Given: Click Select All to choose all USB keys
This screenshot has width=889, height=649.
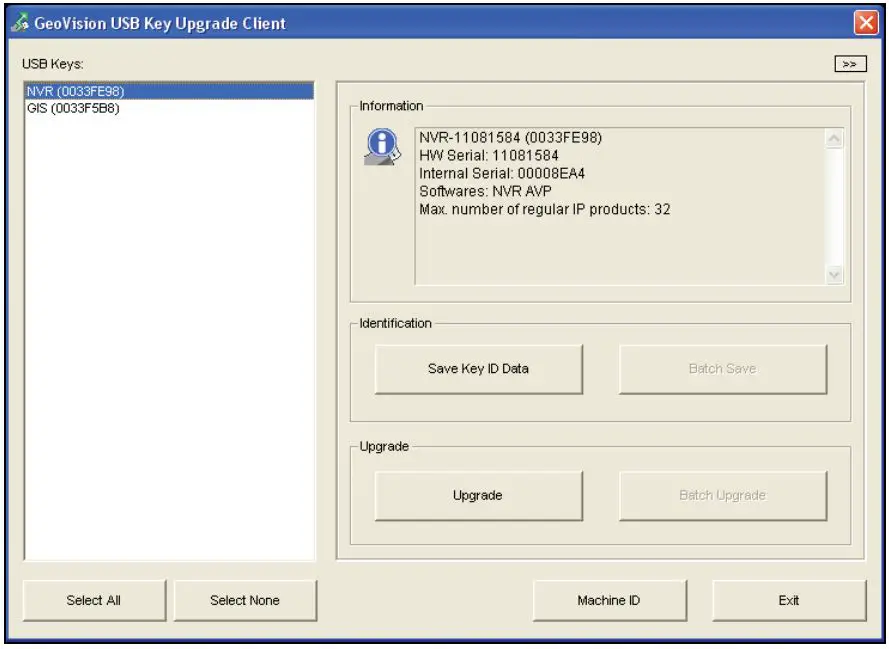Looking at the screenshot, I should click(x=94, y=599).
